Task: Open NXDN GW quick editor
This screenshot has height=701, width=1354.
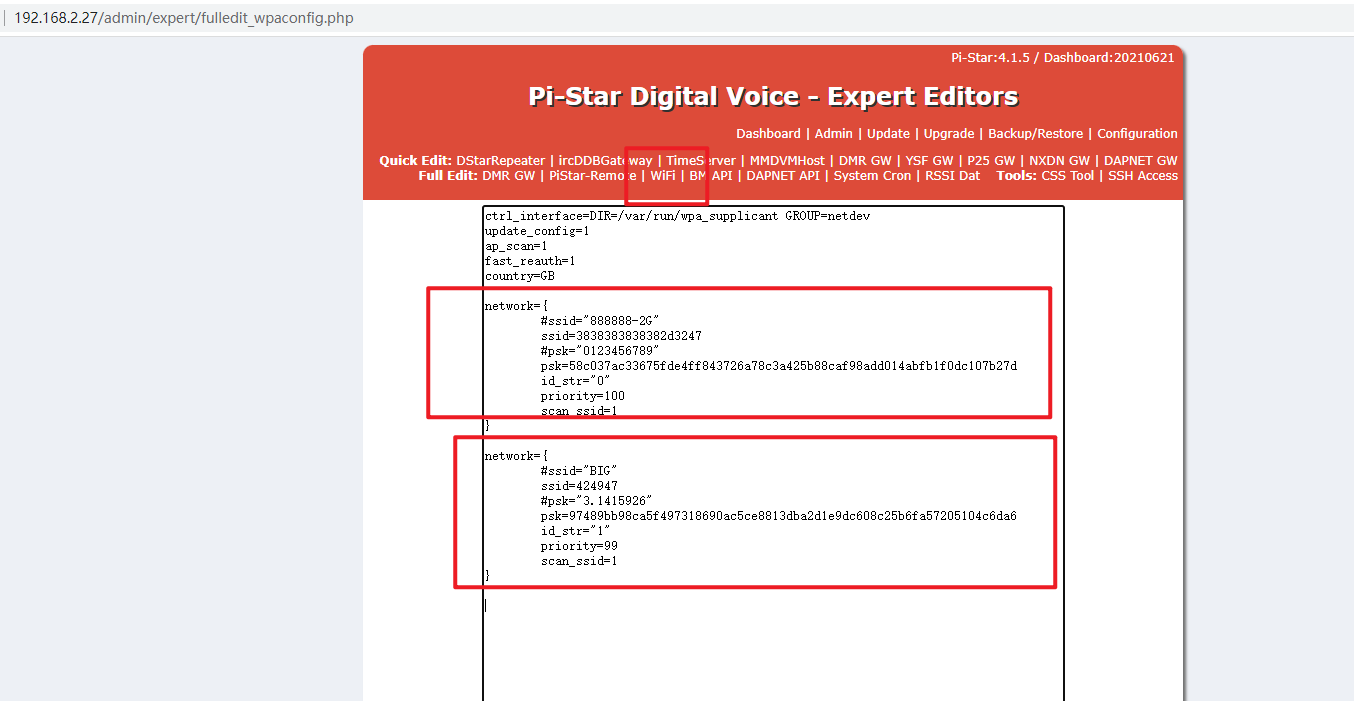Action: tap(1060, 161)
